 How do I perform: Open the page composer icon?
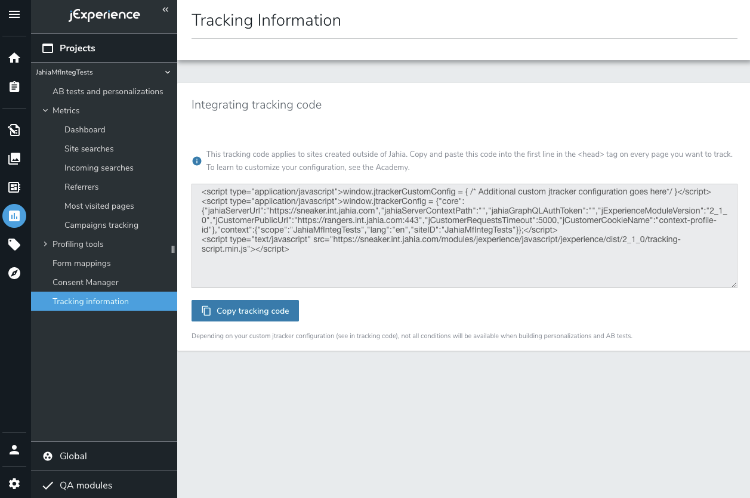click(14, 130)
